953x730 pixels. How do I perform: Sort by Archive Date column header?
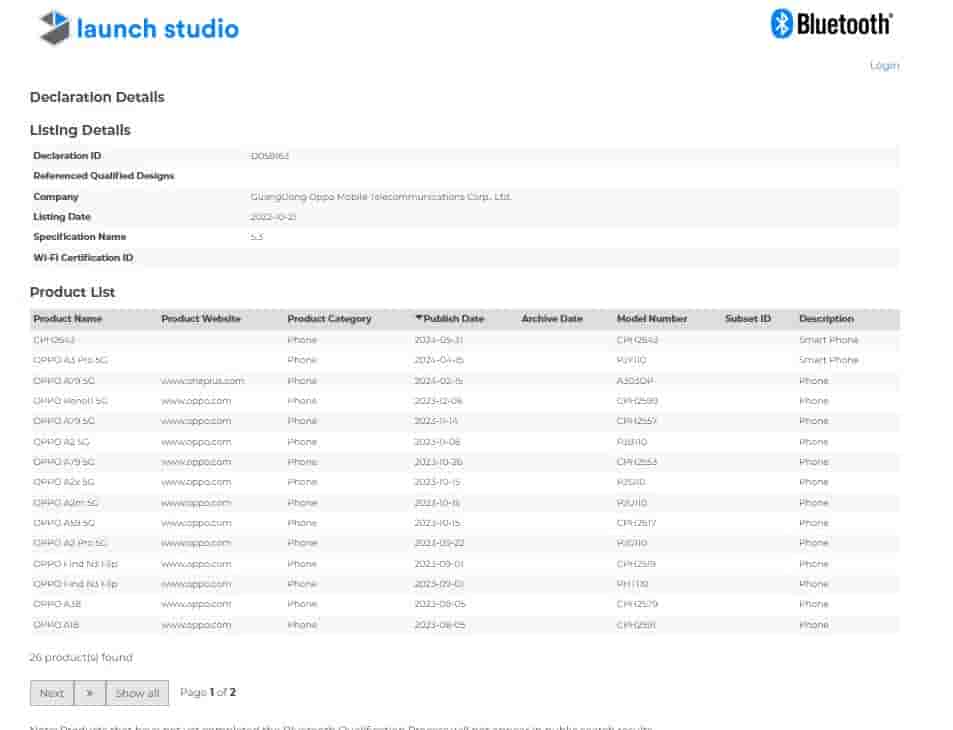[x=551, y=319]
